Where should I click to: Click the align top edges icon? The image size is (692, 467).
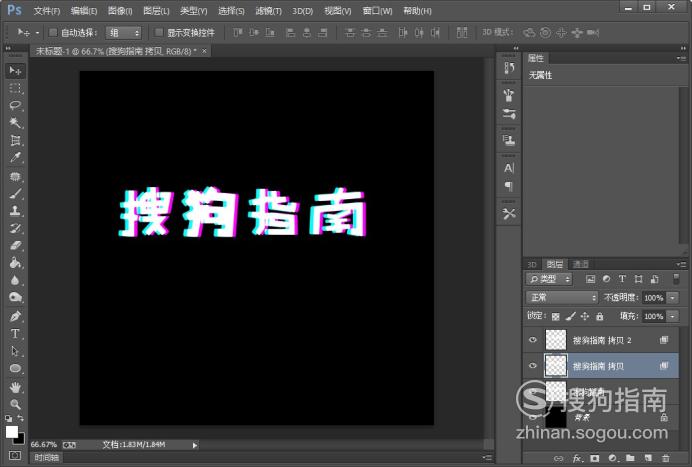(238, 33)
